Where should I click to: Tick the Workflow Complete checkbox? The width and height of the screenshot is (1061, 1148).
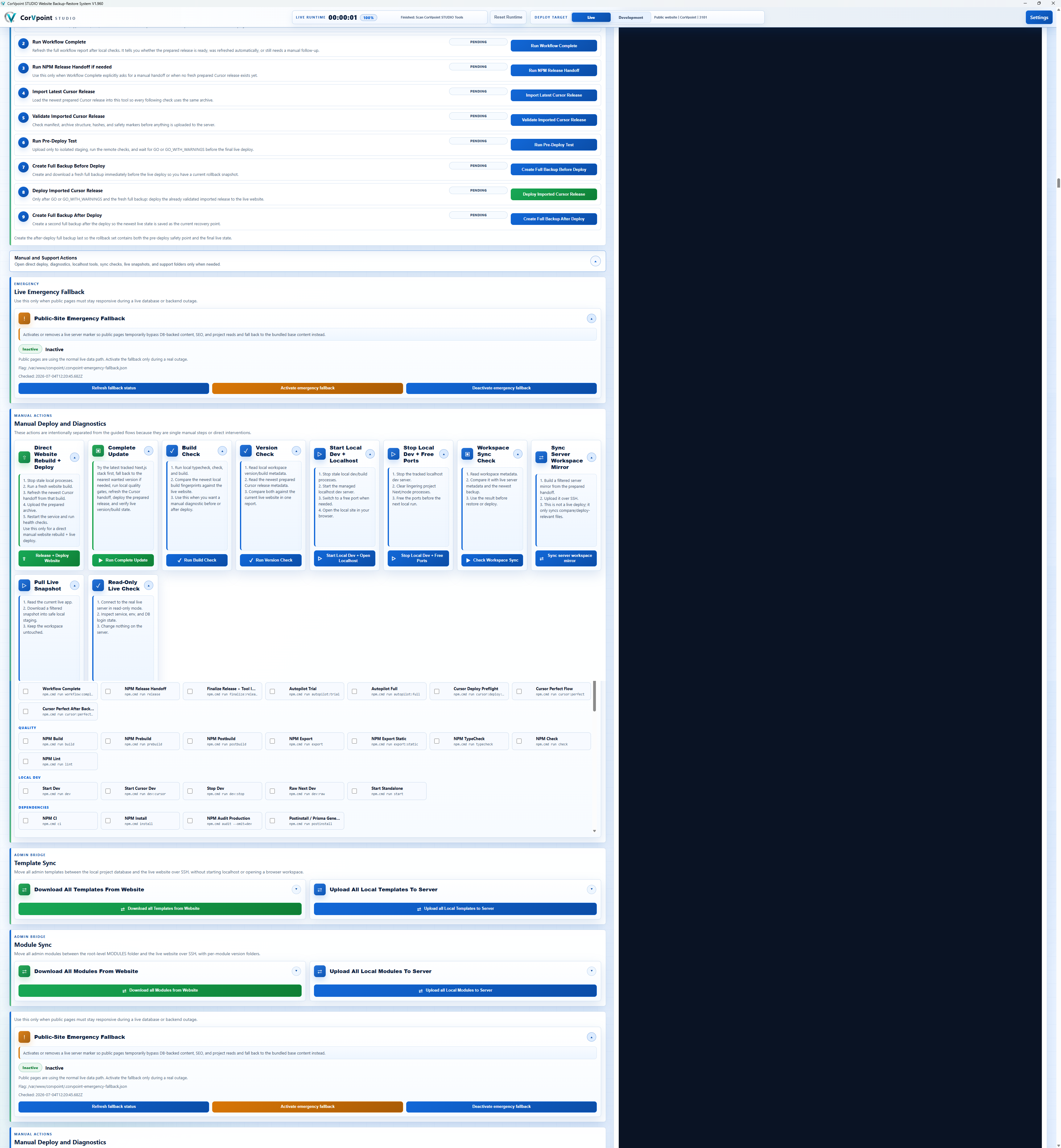point(25,691)
